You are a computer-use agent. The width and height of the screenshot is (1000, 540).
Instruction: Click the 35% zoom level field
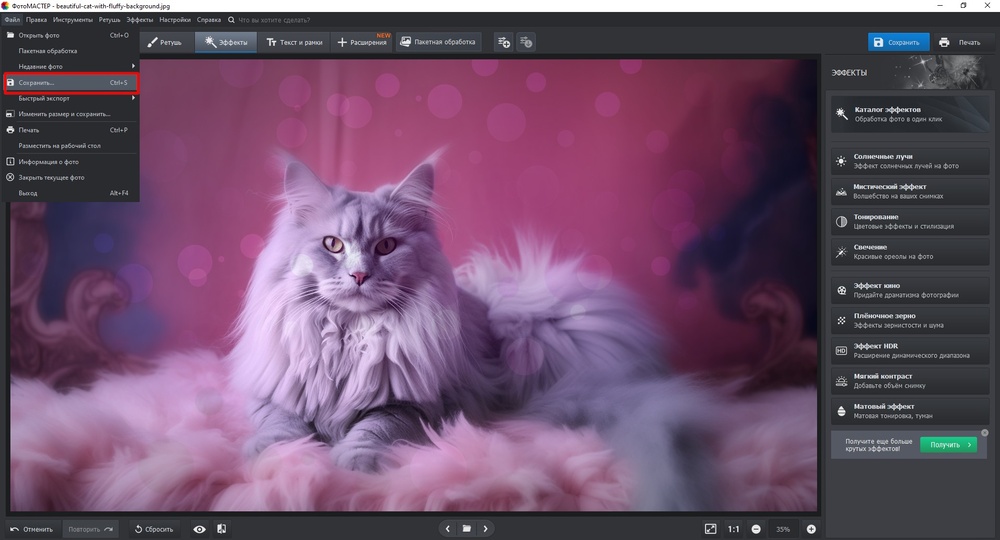click(783, 529)
